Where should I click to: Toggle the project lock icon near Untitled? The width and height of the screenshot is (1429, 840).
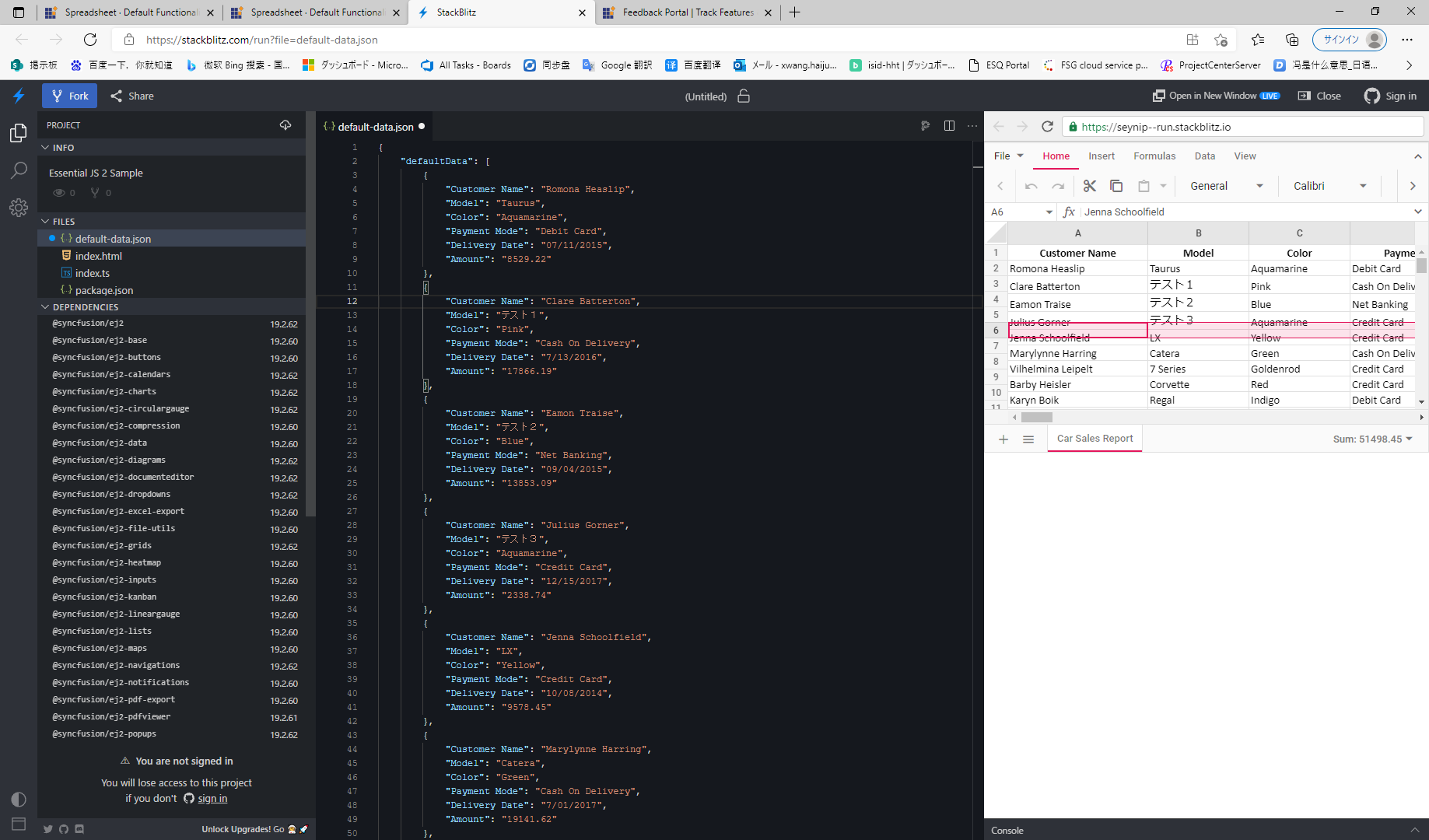[x=744, y=96]
